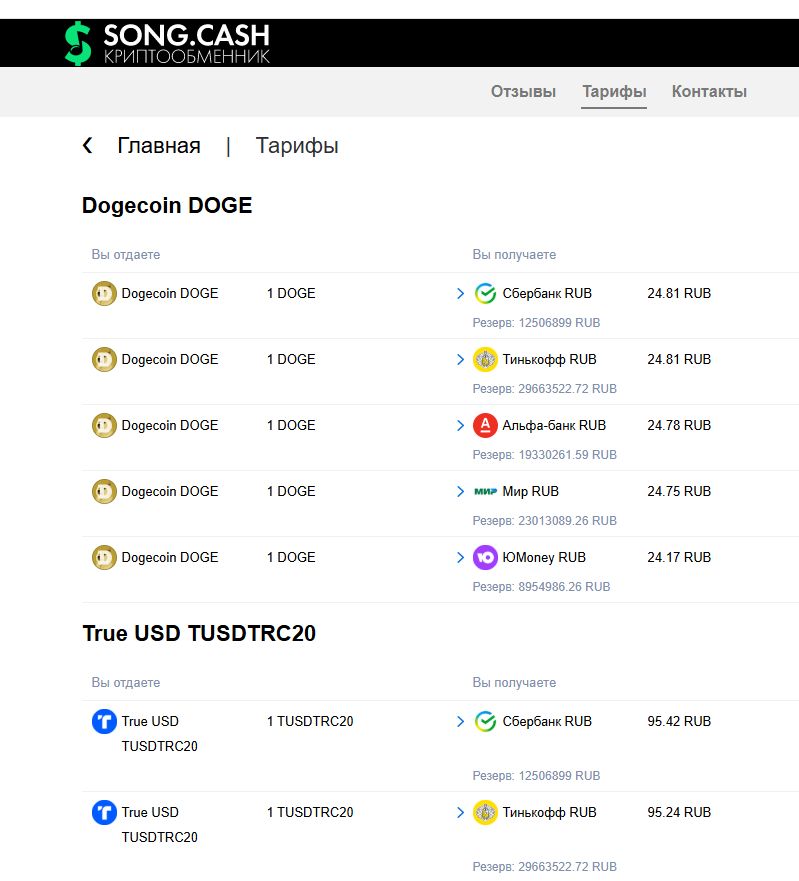Click 24.75 RUB rate value

[679, 492]
